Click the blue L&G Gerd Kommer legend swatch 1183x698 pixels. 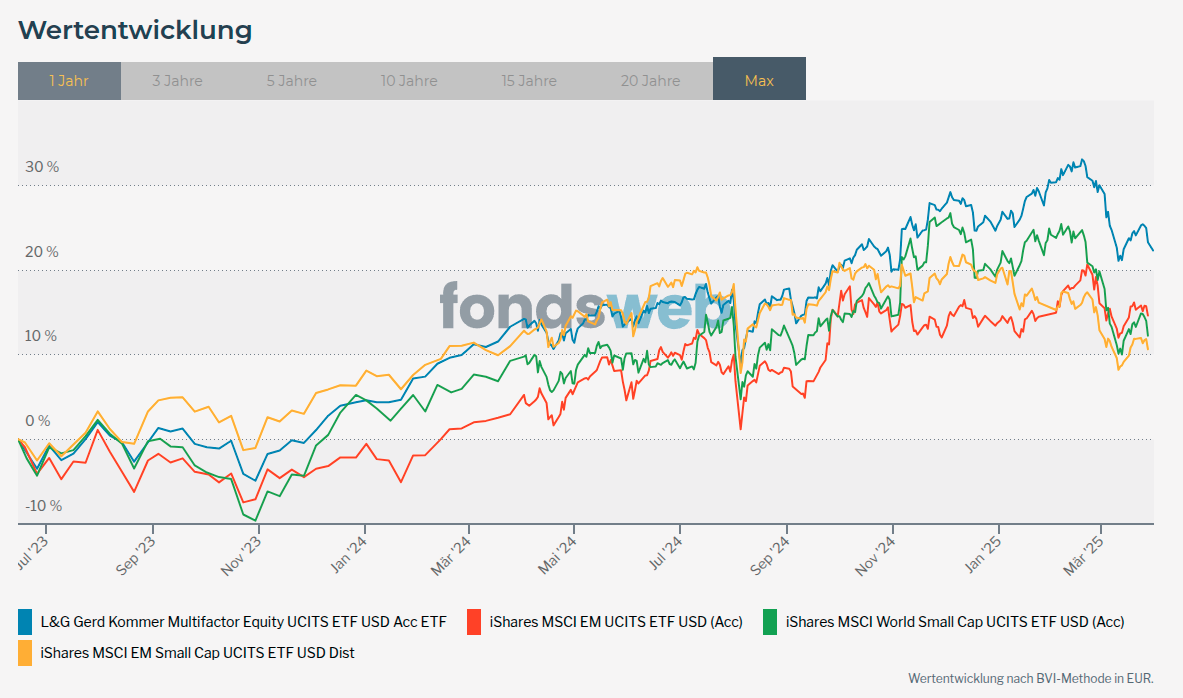click(26, 622)
